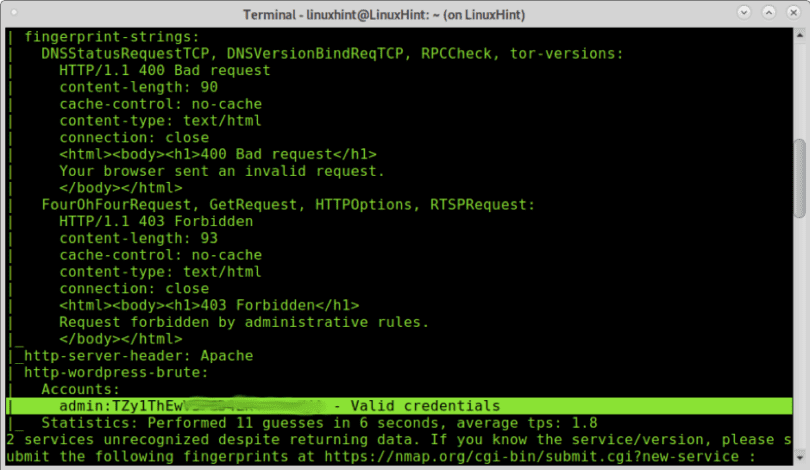Maximize the Terminal window

pyautogui.click(x=769, y=12)
